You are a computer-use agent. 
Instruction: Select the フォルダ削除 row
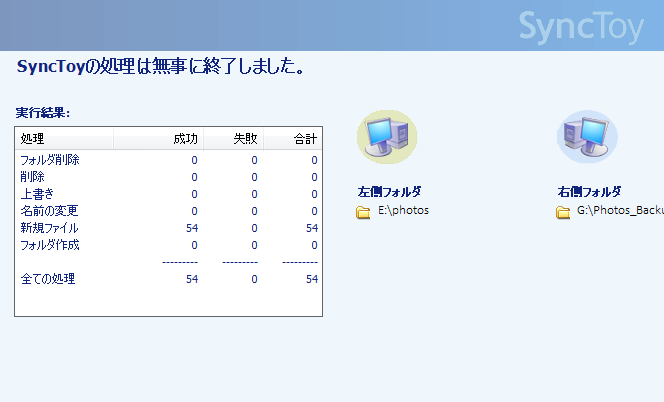pyautogui.click(x=169, y=160)
